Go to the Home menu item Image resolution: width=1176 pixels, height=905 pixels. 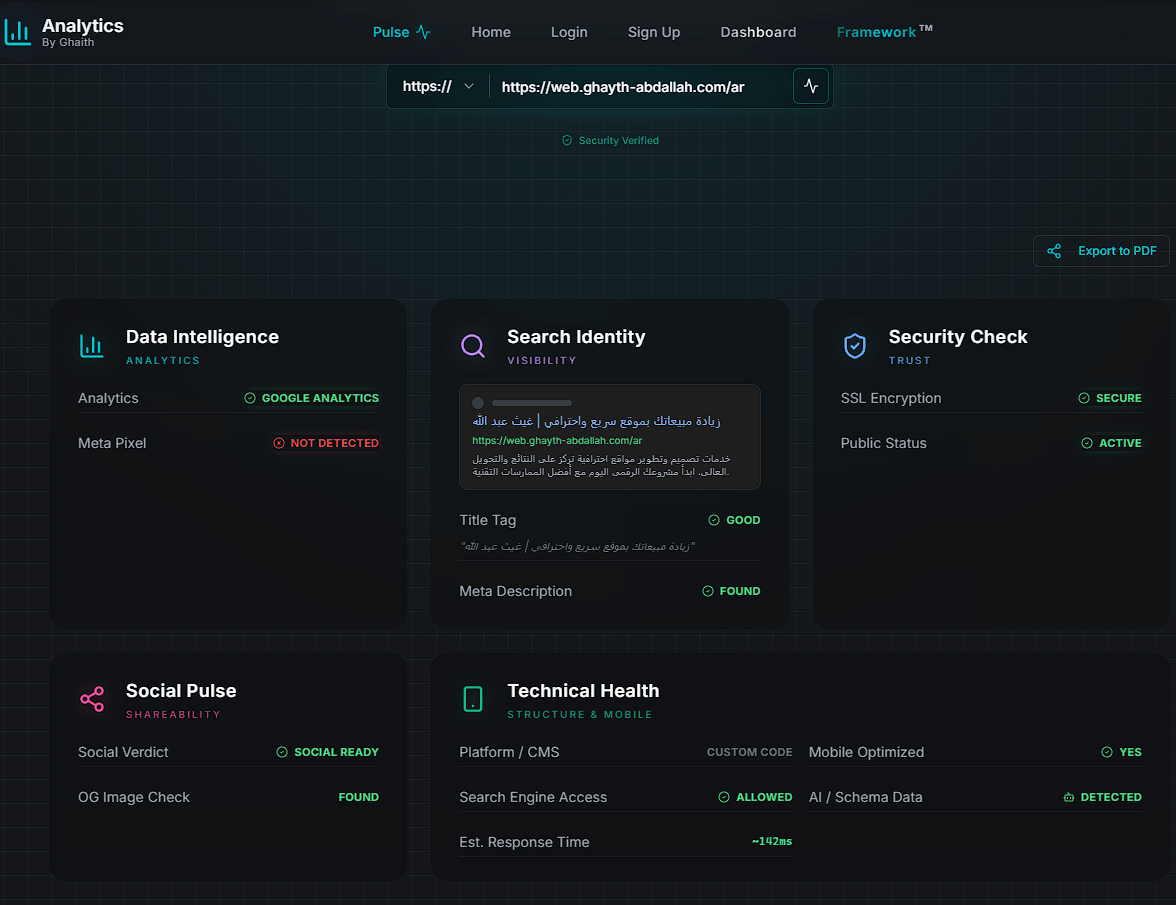pos(491,32)
